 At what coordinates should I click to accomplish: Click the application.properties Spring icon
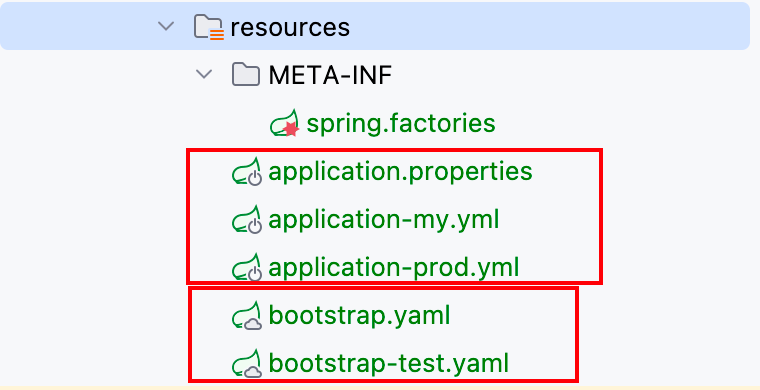pyautogui.click(x=247, y=172)
